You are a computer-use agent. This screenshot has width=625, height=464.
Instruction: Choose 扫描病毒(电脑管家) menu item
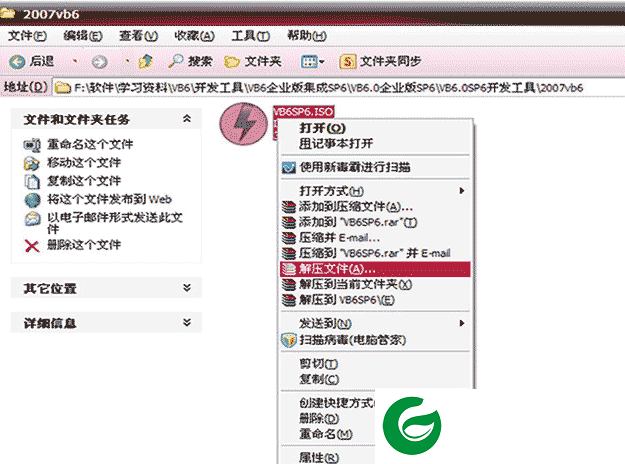pyautogui.click(x=375, y=340)
